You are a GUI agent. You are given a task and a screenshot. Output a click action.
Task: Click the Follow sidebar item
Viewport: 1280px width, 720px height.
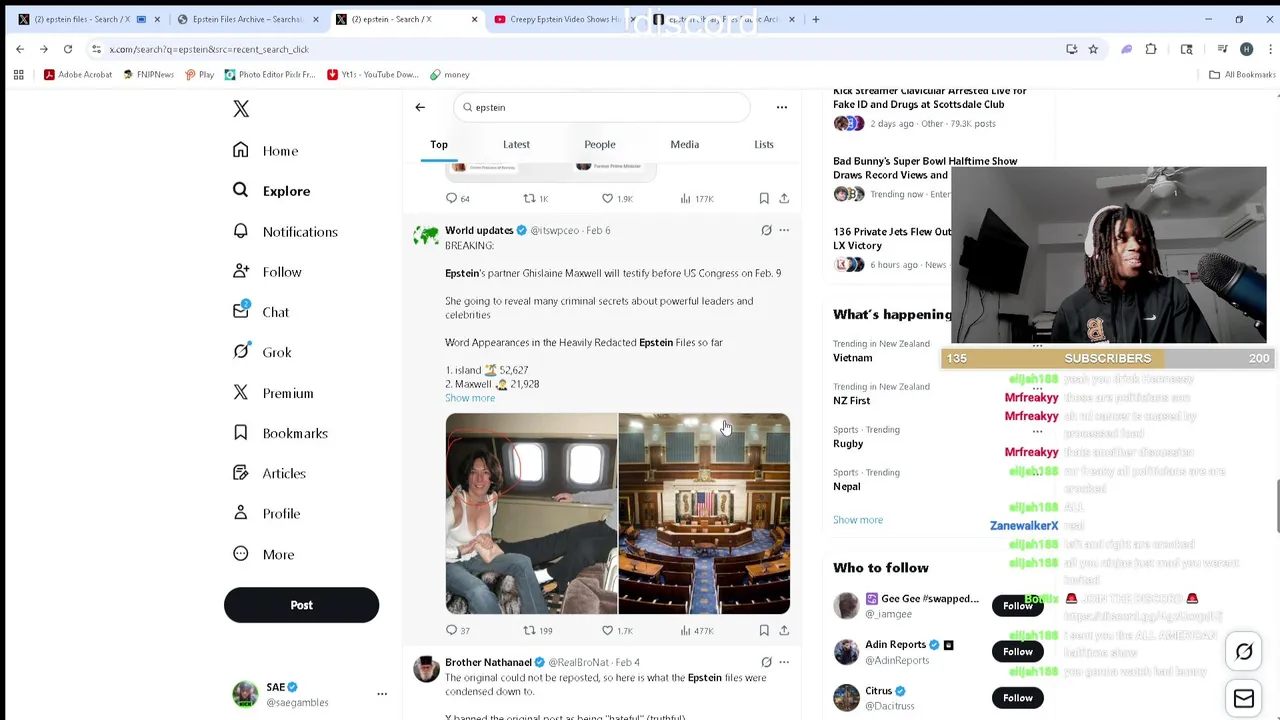tap(267, 272)
